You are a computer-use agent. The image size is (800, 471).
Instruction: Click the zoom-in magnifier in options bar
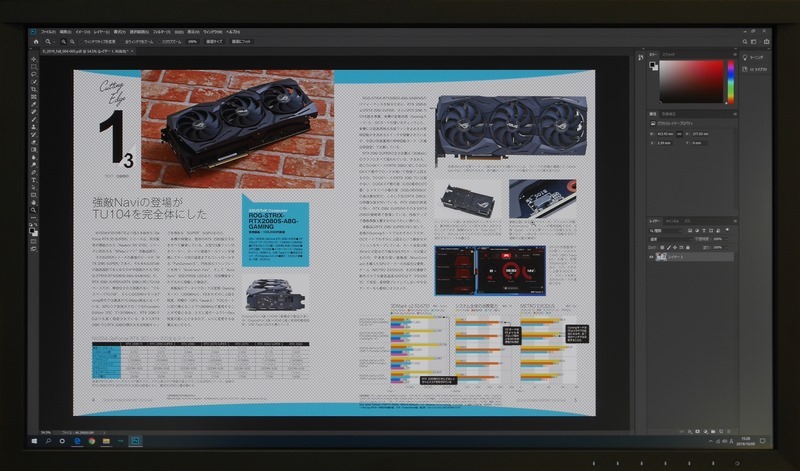click(64, 42)
